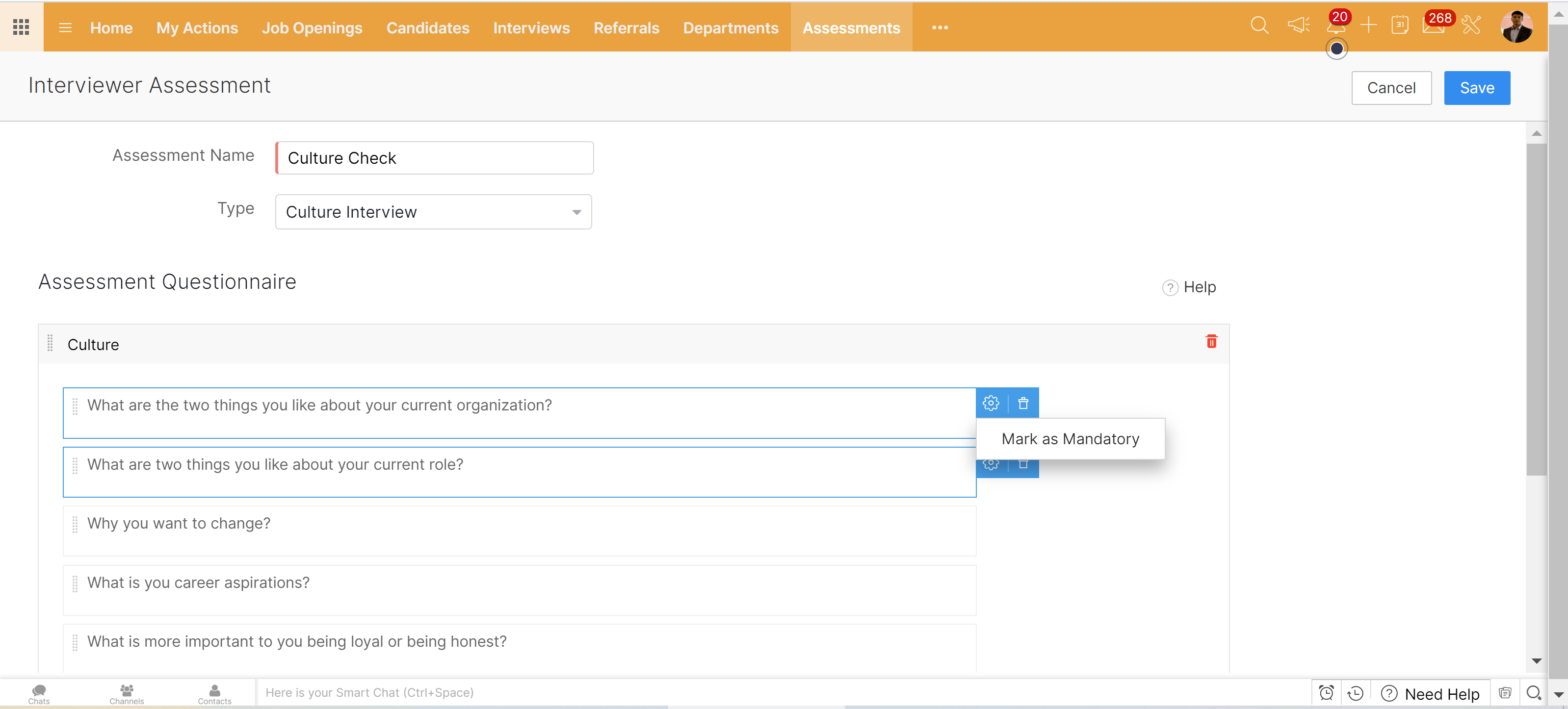Open notifications bell with 20 badge

point(1335,26)
